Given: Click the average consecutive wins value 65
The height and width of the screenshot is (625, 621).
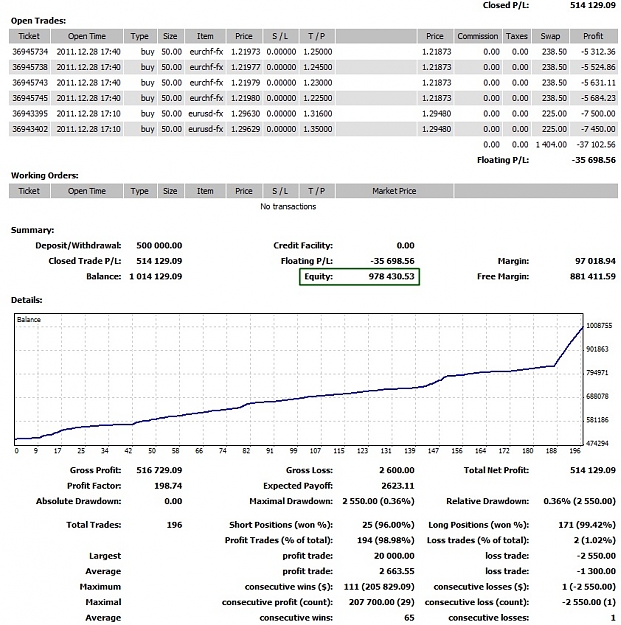Looking at the screenshot, I should [409, 618].
